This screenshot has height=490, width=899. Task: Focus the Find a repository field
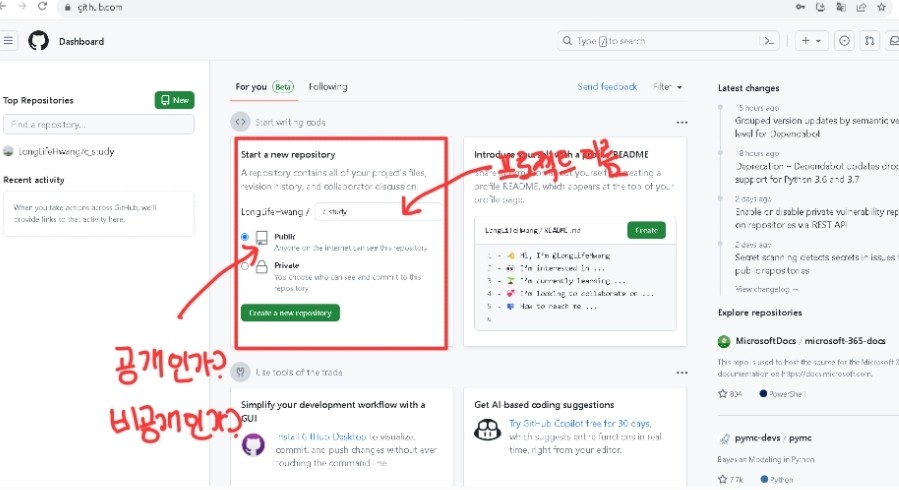[x=99, y=124]
